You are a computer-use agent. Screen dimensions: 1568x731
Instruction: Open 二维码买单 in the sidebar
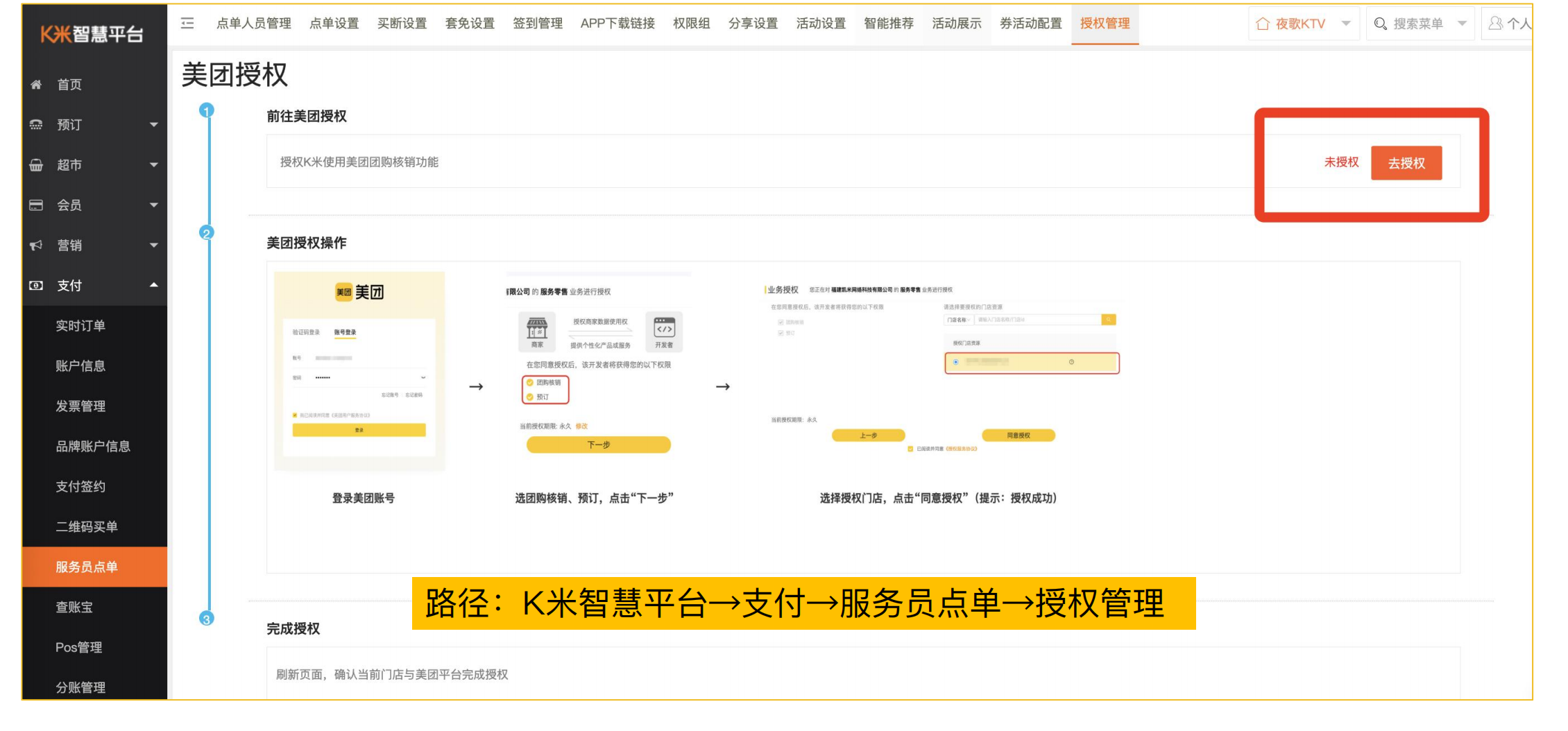click(87, 527)
